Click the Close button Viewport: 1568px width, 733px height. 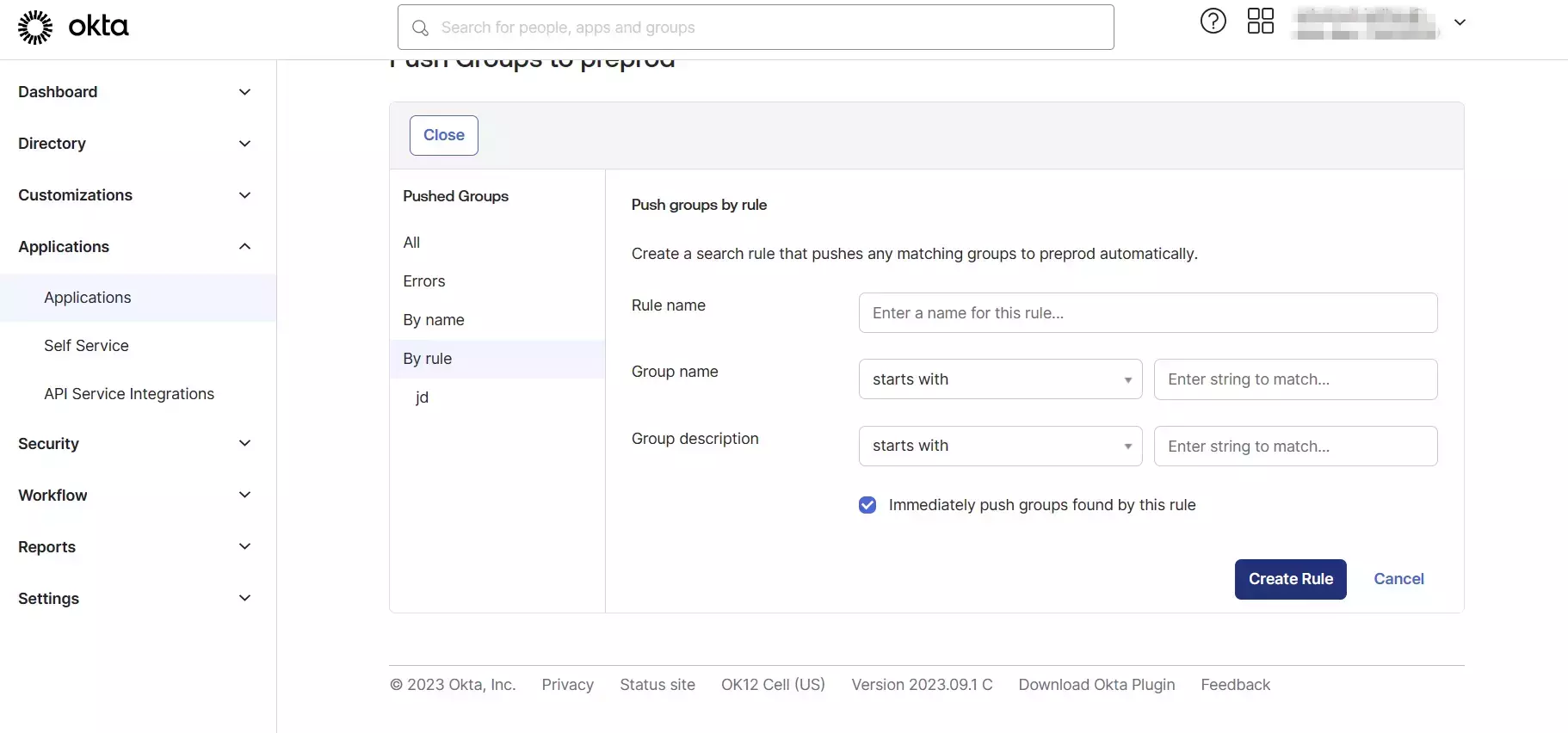(443, 135)
